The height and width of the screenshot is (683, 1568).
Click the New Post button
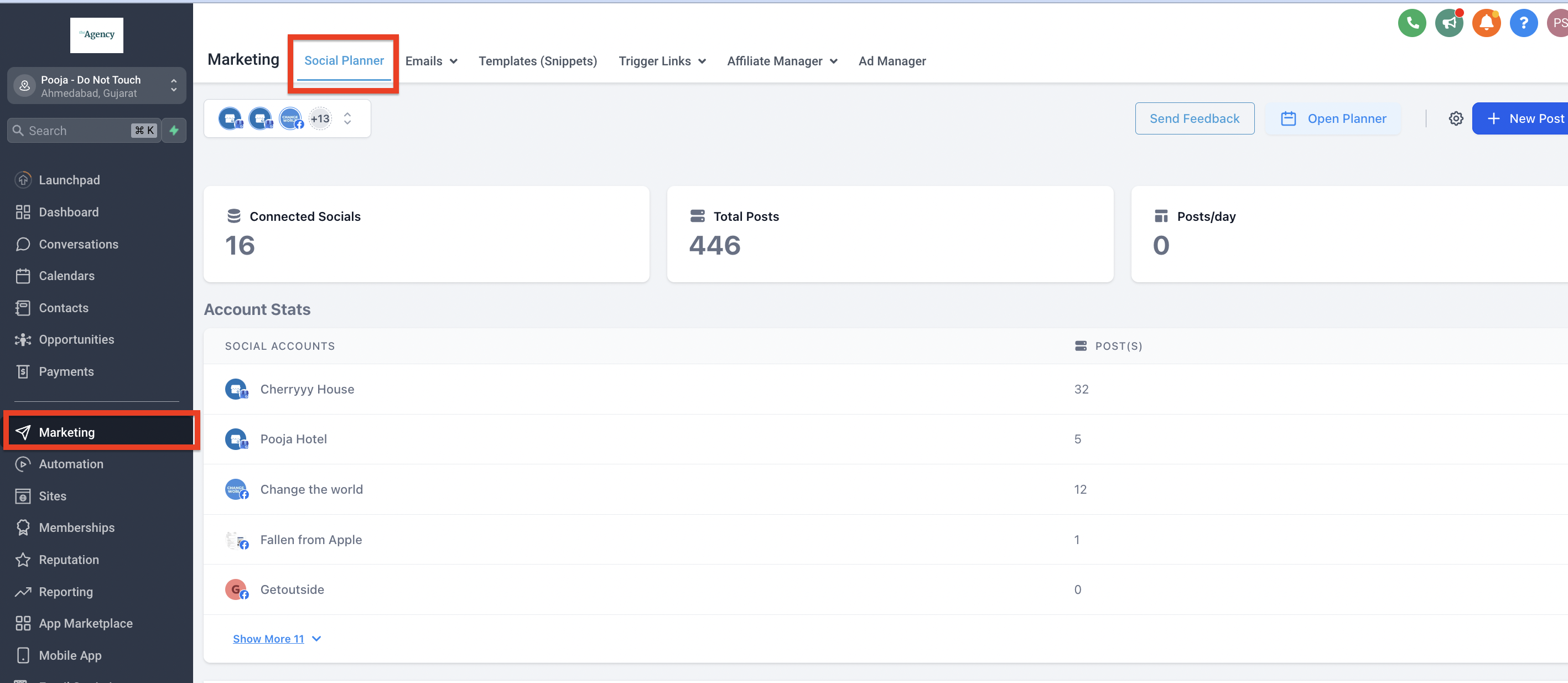point(1525,118)
